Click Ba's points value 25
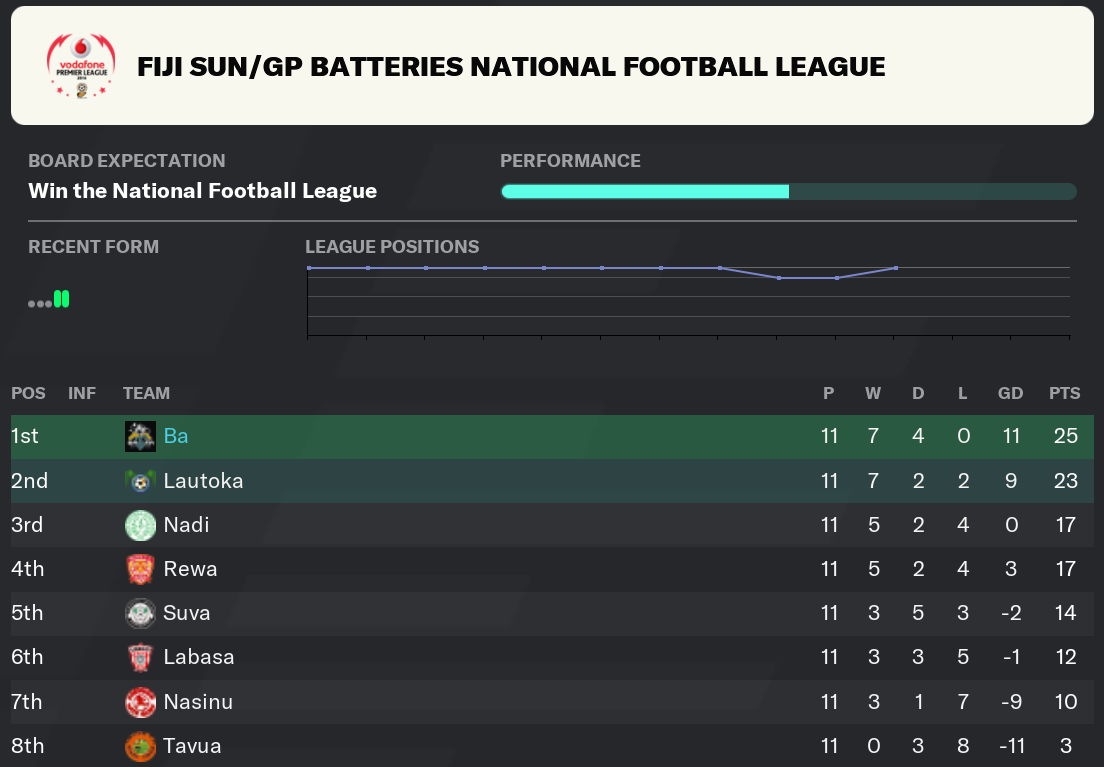 pyautogui.click(x=1065, y=436)
